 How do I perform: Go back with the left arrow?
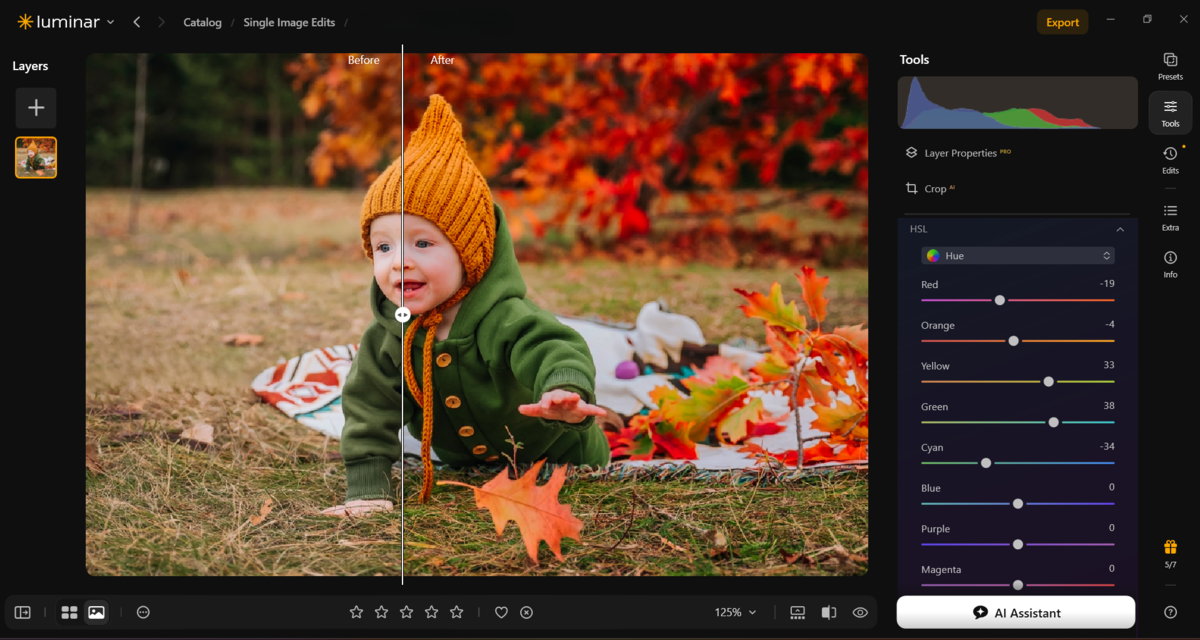click(x=137, y=22)
